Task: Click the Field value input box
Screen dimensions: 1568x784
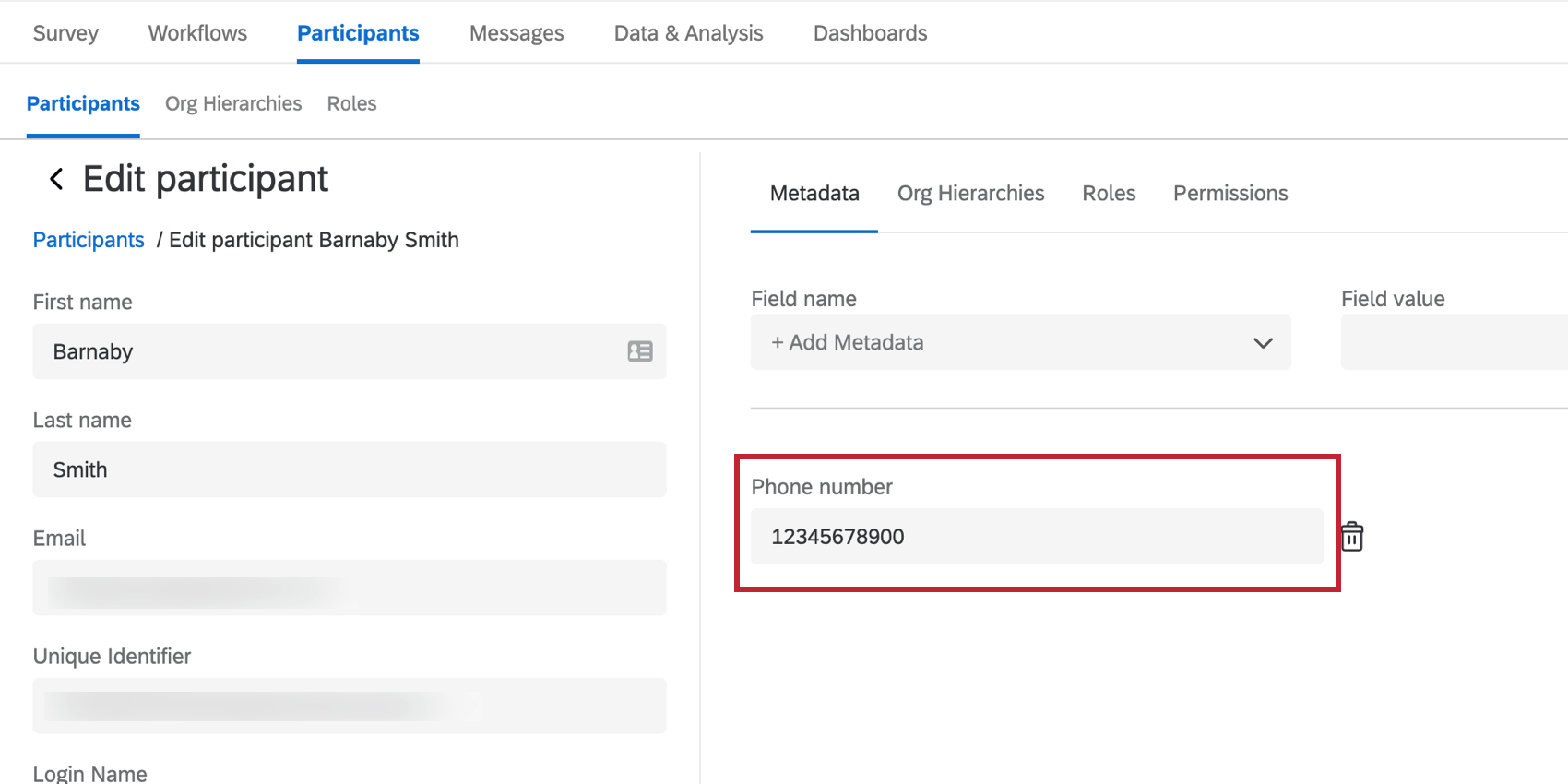Action: [1454, 342]
